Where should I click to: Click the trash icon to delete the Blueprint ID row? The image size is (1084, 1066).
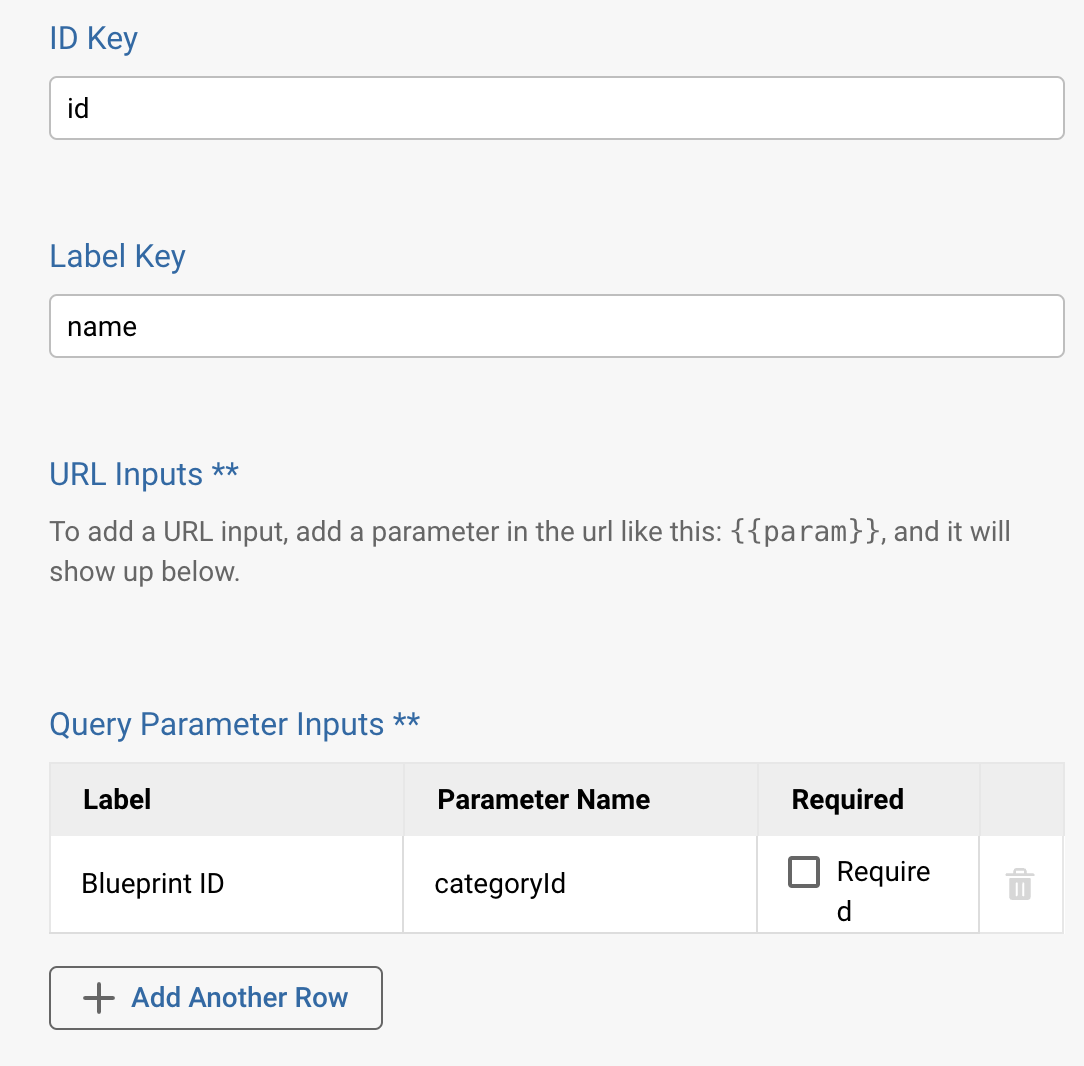pyautogui.click(x=1020, y=884)
